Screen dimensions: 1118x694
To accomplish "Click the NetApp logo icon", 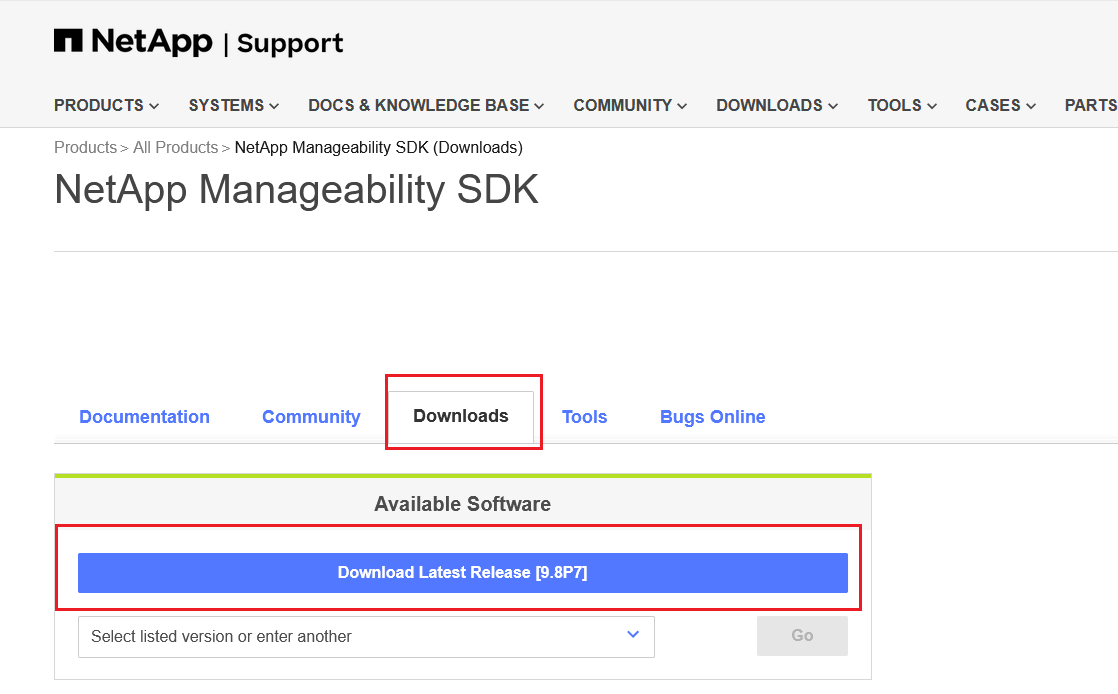I will [68, 40].
